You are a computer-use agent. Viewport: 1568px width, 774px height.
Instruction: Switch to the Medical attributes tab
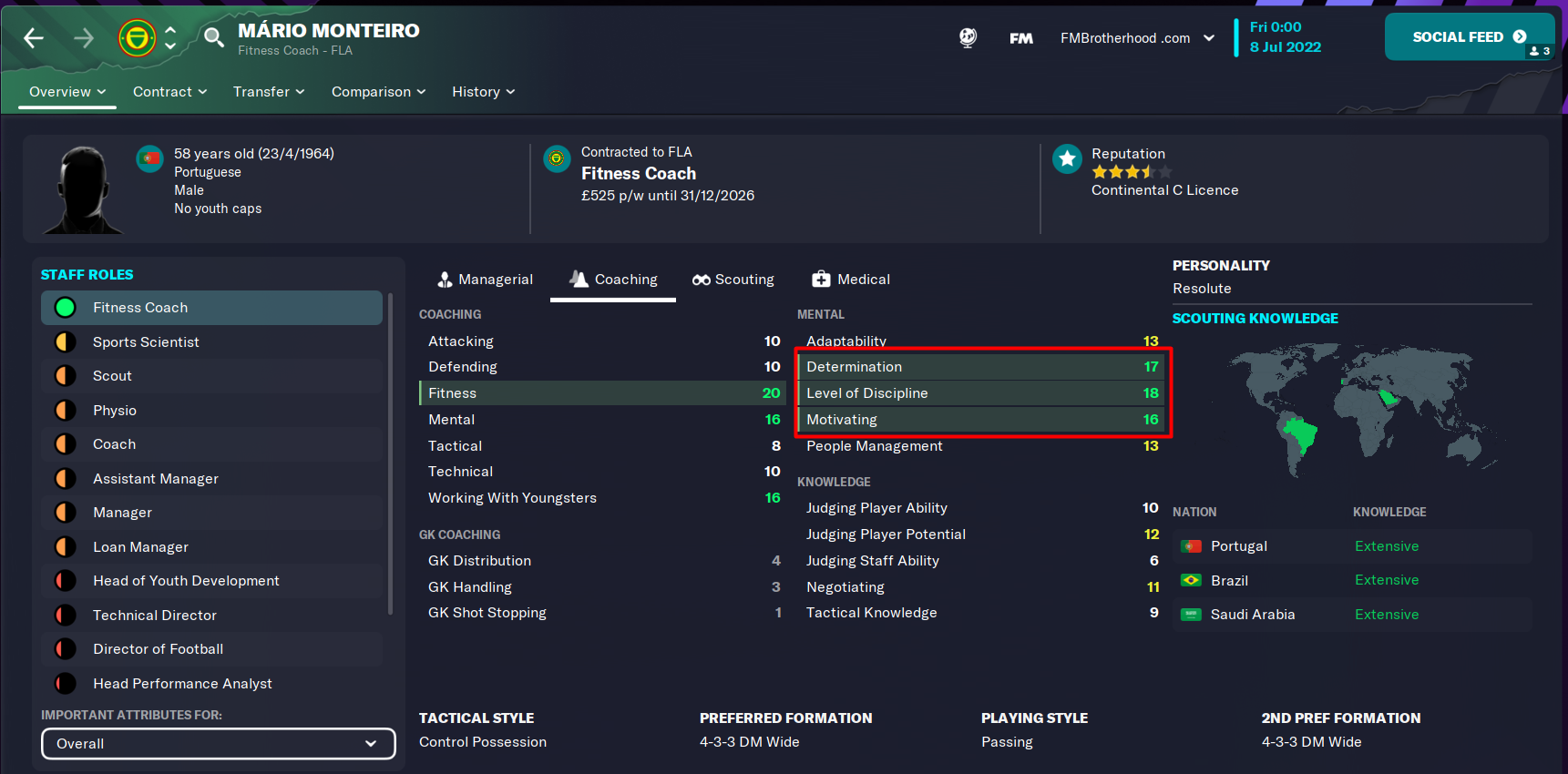851,280
